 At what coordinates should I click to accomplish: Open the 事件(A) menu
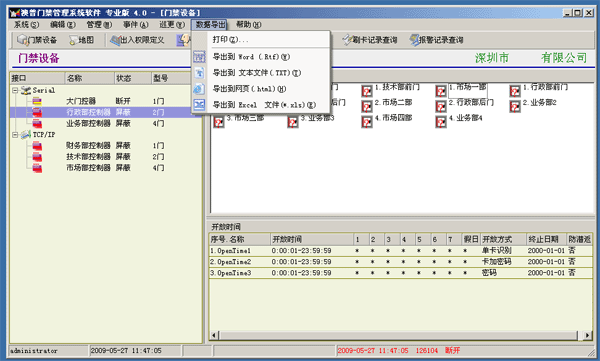tap(135, 25)
